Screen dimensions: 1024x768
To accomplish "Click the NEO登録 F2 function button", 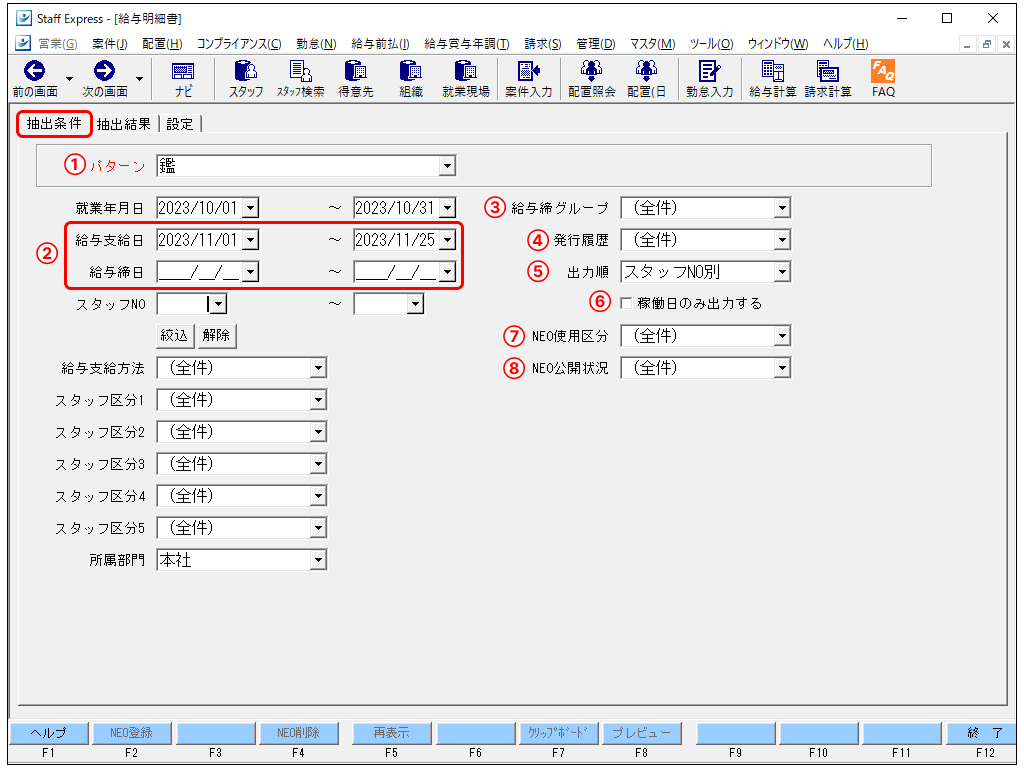I will (131, 733).
